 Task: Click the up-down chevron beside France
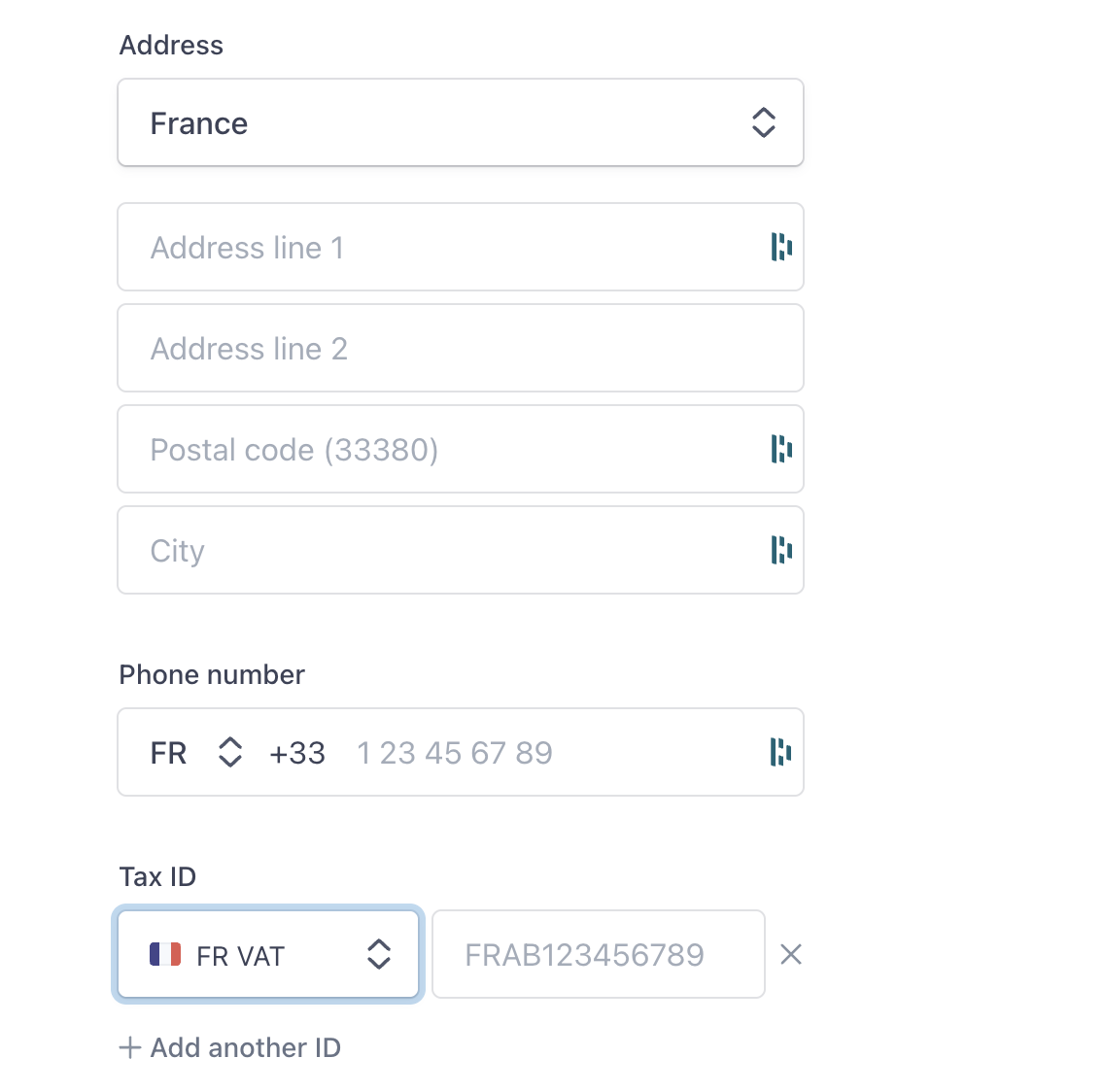click(x=763, y=122)
